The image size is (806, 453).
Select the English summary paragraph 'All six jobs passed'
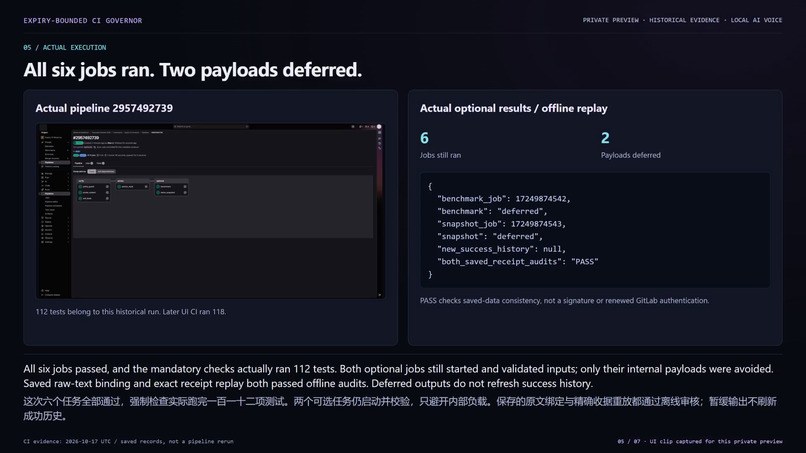pyautogui.click(x=398, y=376)
